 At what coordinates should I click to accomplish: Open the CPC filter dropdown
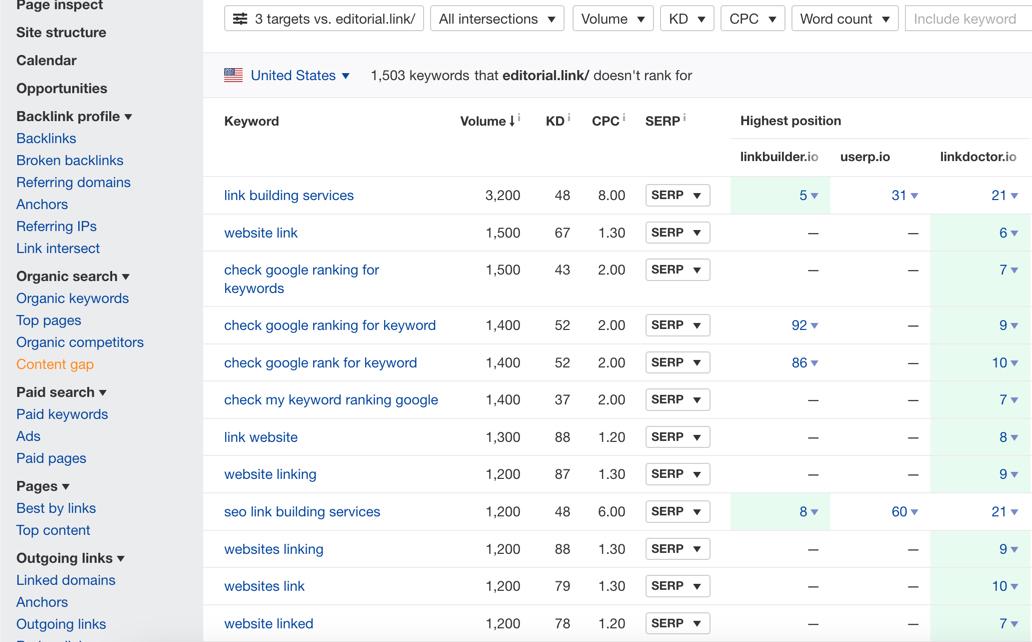[752, 19]
